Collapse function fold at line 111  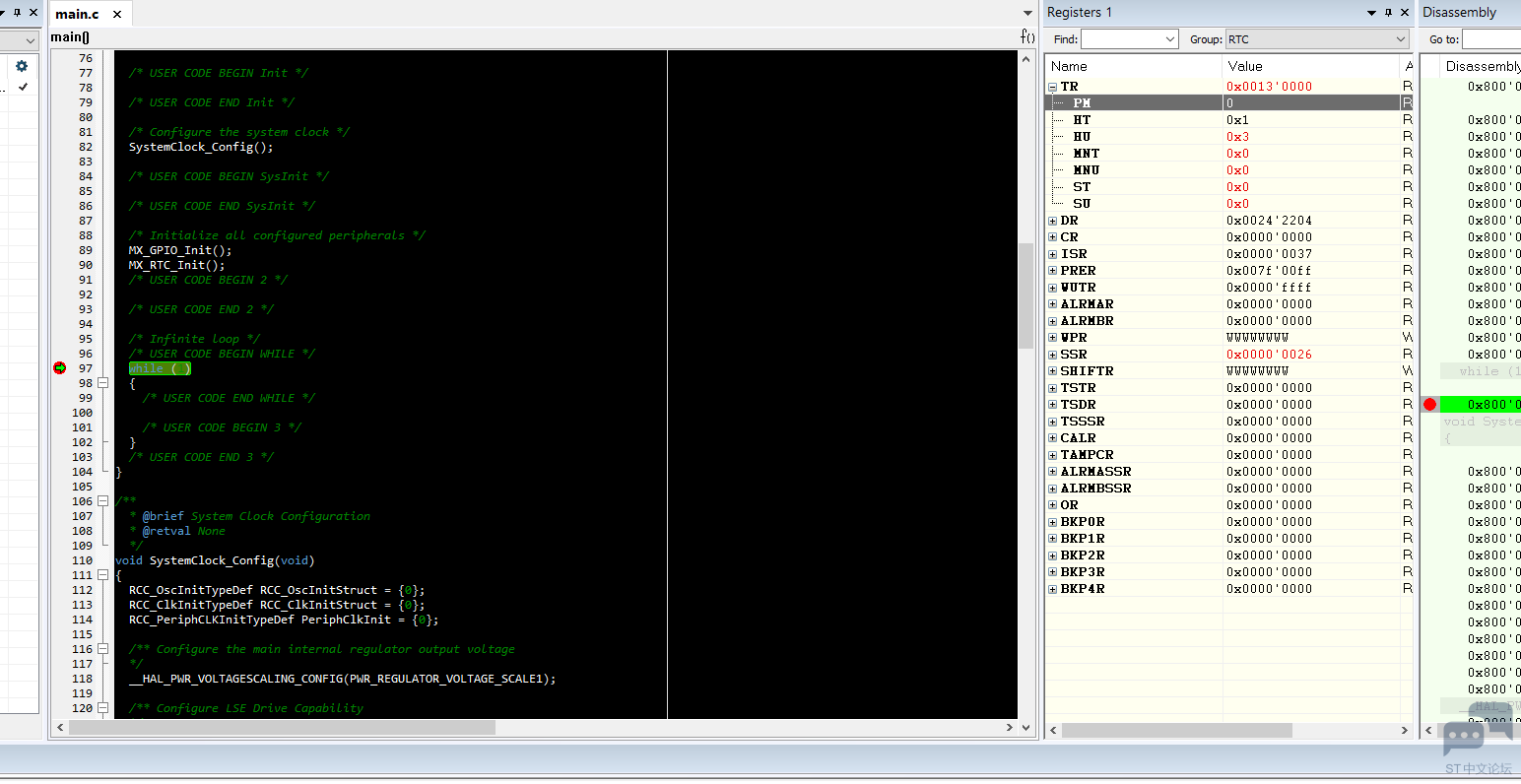[x=102, y=575]
